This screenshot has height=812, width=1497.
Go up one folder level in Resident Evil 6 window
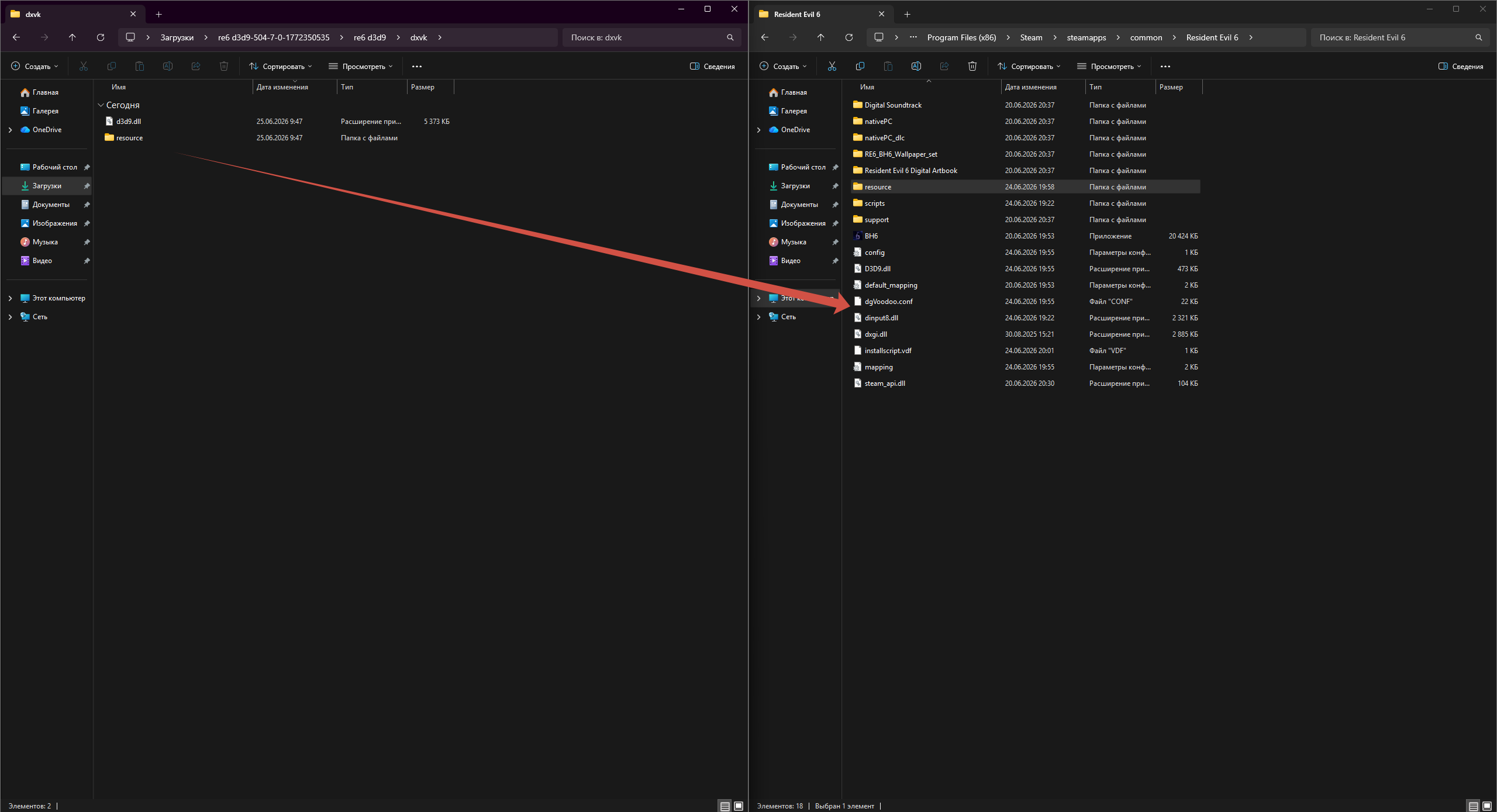coord(821,37)
